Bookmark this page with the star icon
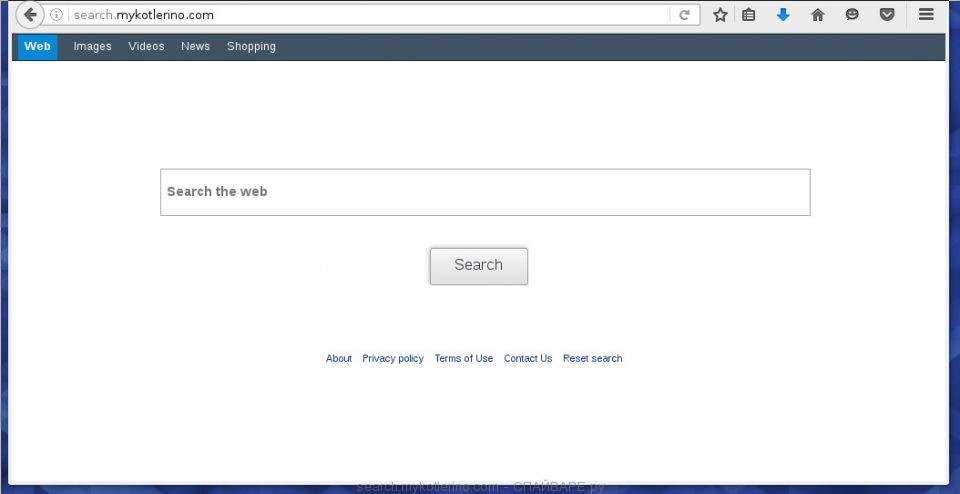Screen dimensions: 960x494 coord(720,15)
